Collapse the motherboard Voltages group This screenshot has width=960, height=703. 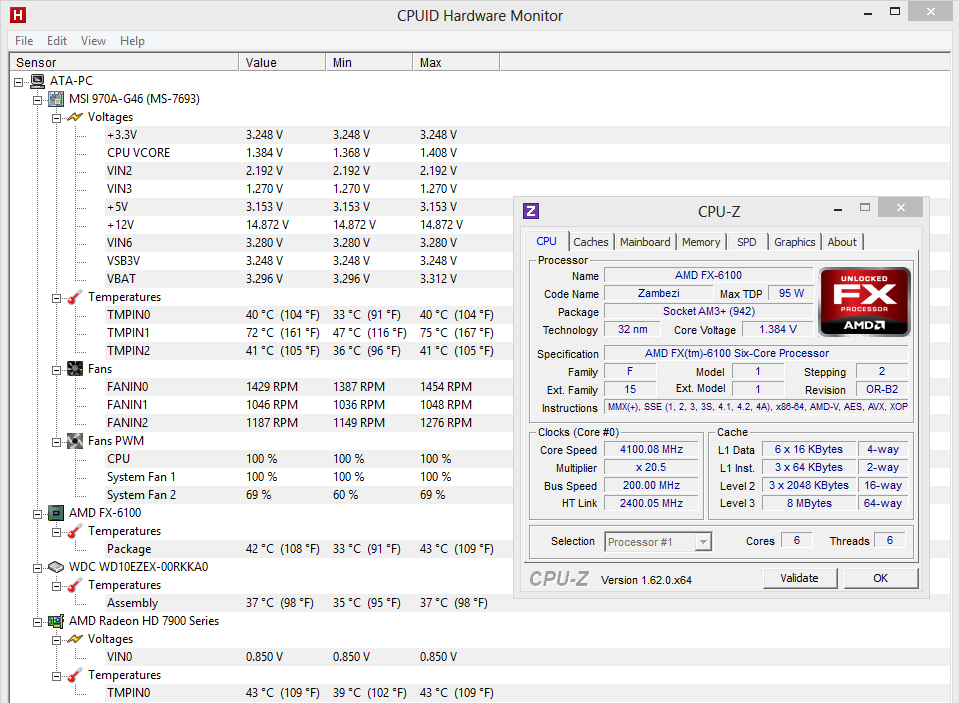56,118
